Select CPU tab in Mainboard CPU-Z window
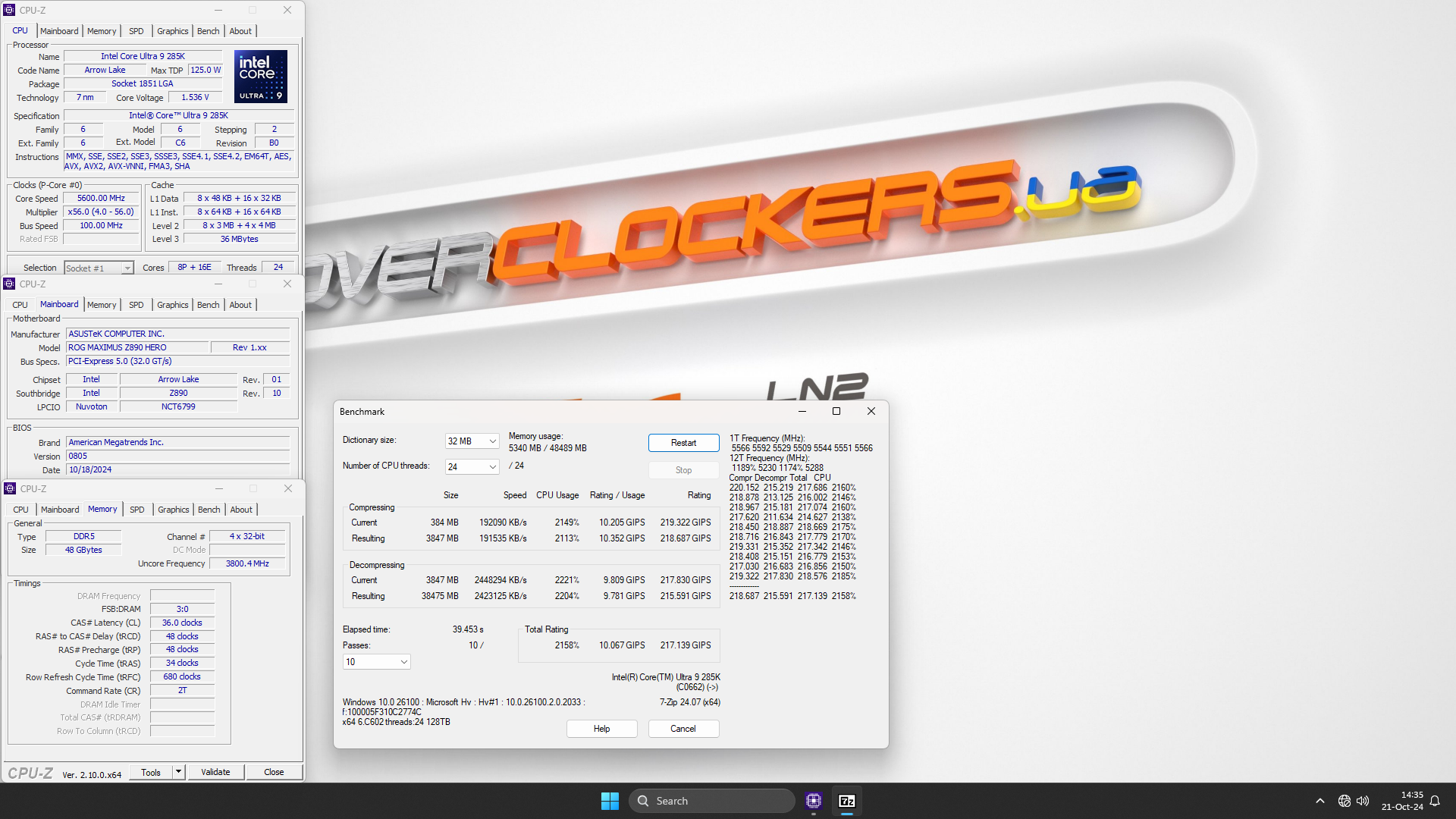Image resolution: width=1456 pixels, height=819 pixels. (20, 305)
